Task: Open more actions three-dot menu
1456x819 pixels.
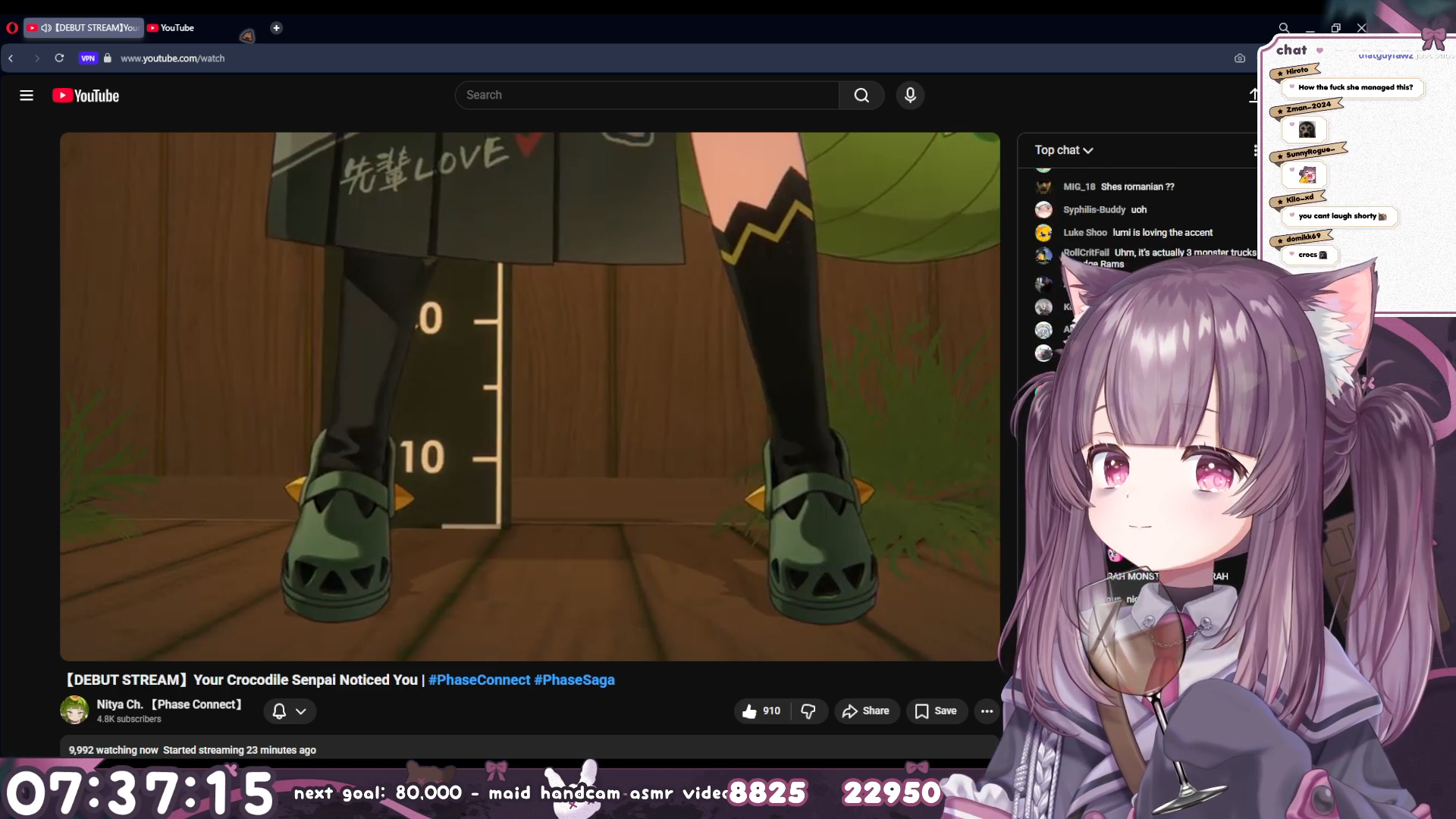Action: [987, 711]
